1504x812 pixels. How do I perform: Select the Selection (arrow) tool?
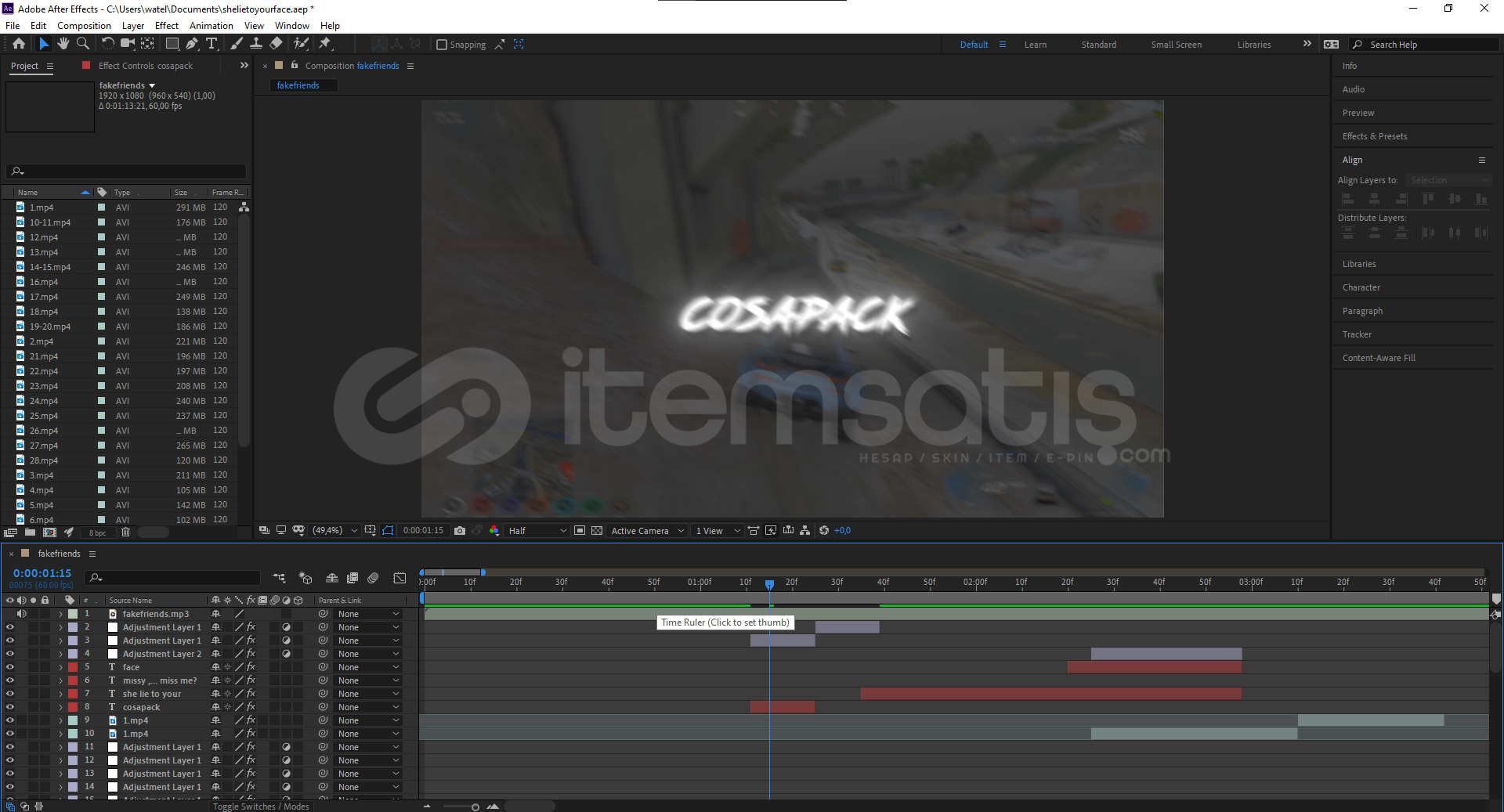(x=44, y=44)
